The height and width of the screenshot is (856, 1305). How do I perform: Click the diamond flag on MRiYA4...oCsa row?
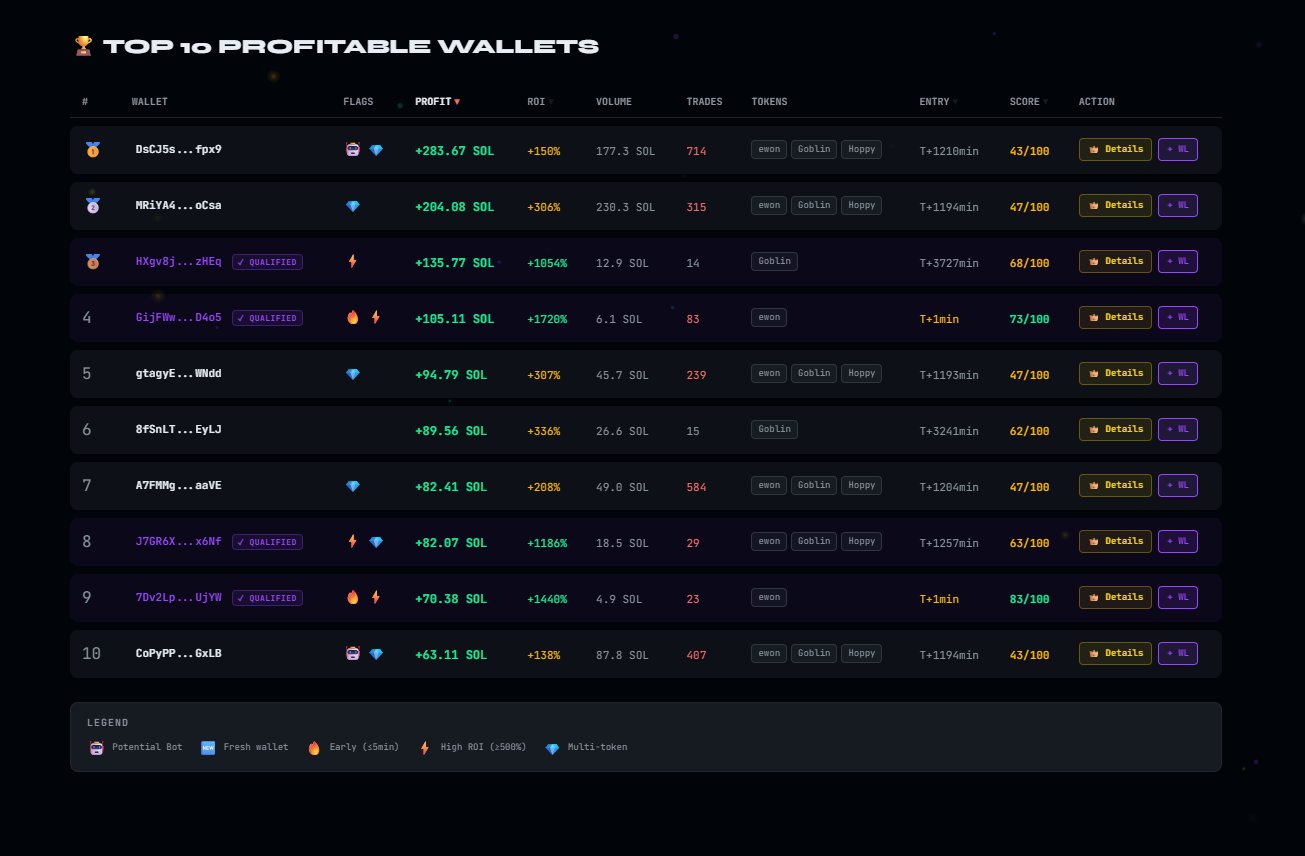tap(352, 206)
